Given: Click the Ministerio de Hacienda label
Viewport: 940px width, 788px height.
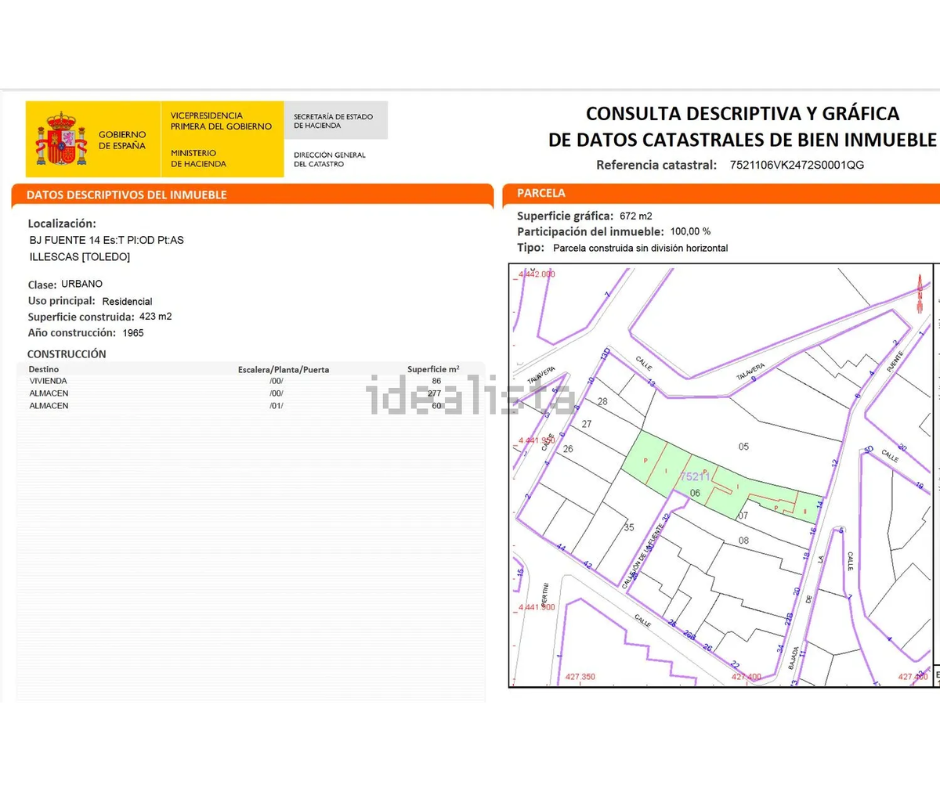Looking at the screenshot, I should click(x=198, y=158).
